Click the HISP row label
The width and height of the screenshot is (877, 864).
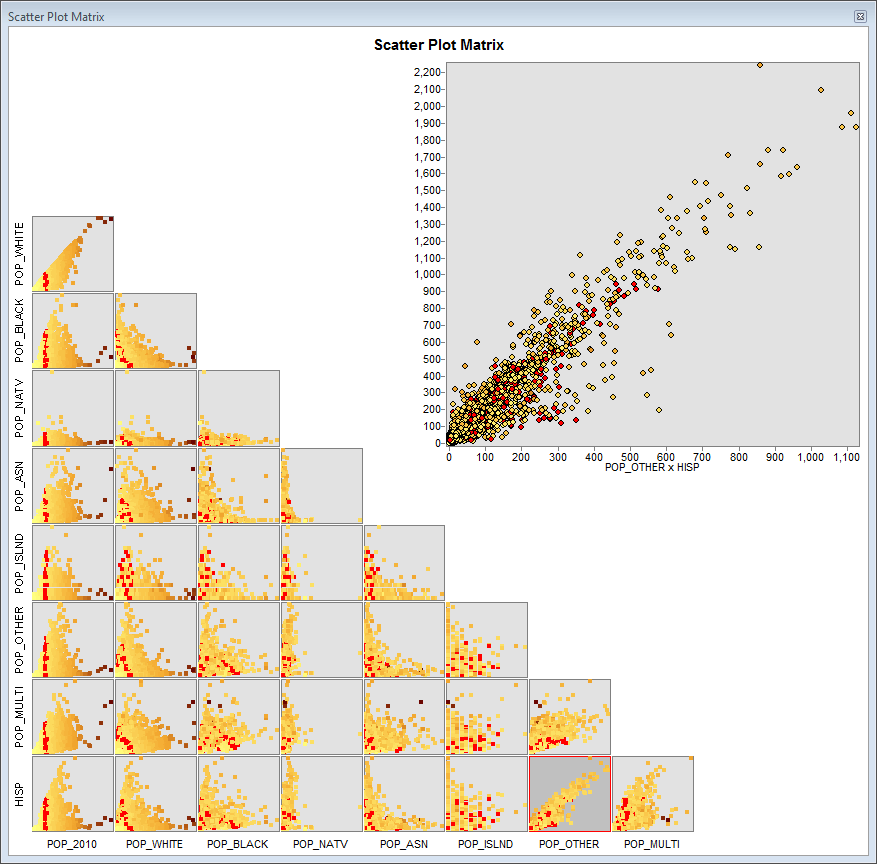click(19, 795)
